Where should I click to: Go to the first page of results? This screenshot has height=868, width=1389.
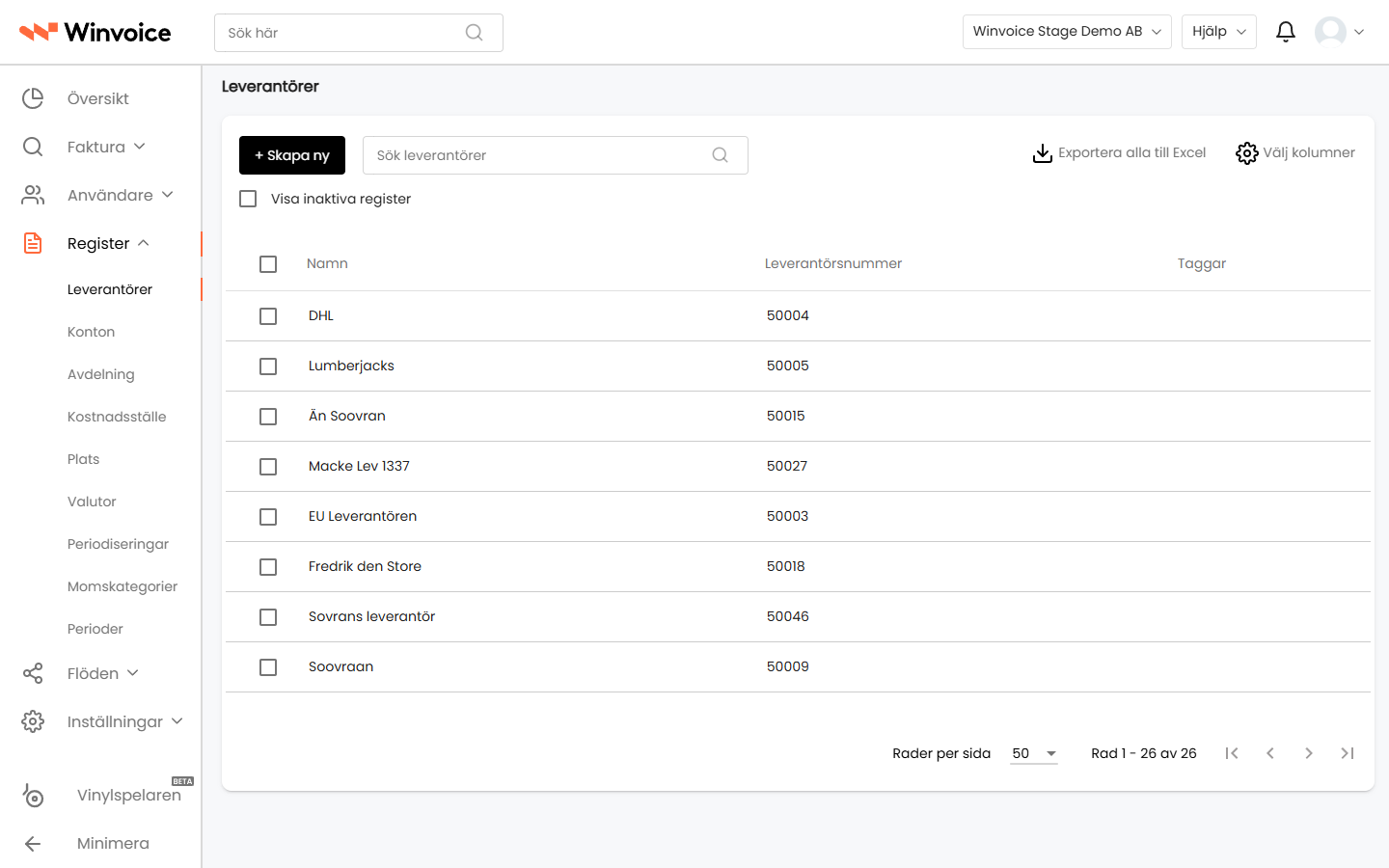1232,753
